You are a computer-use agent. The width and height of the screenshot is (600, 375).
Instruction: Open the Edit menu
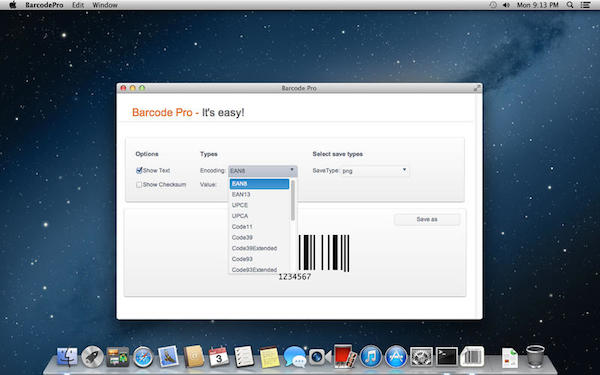point(78,5)
